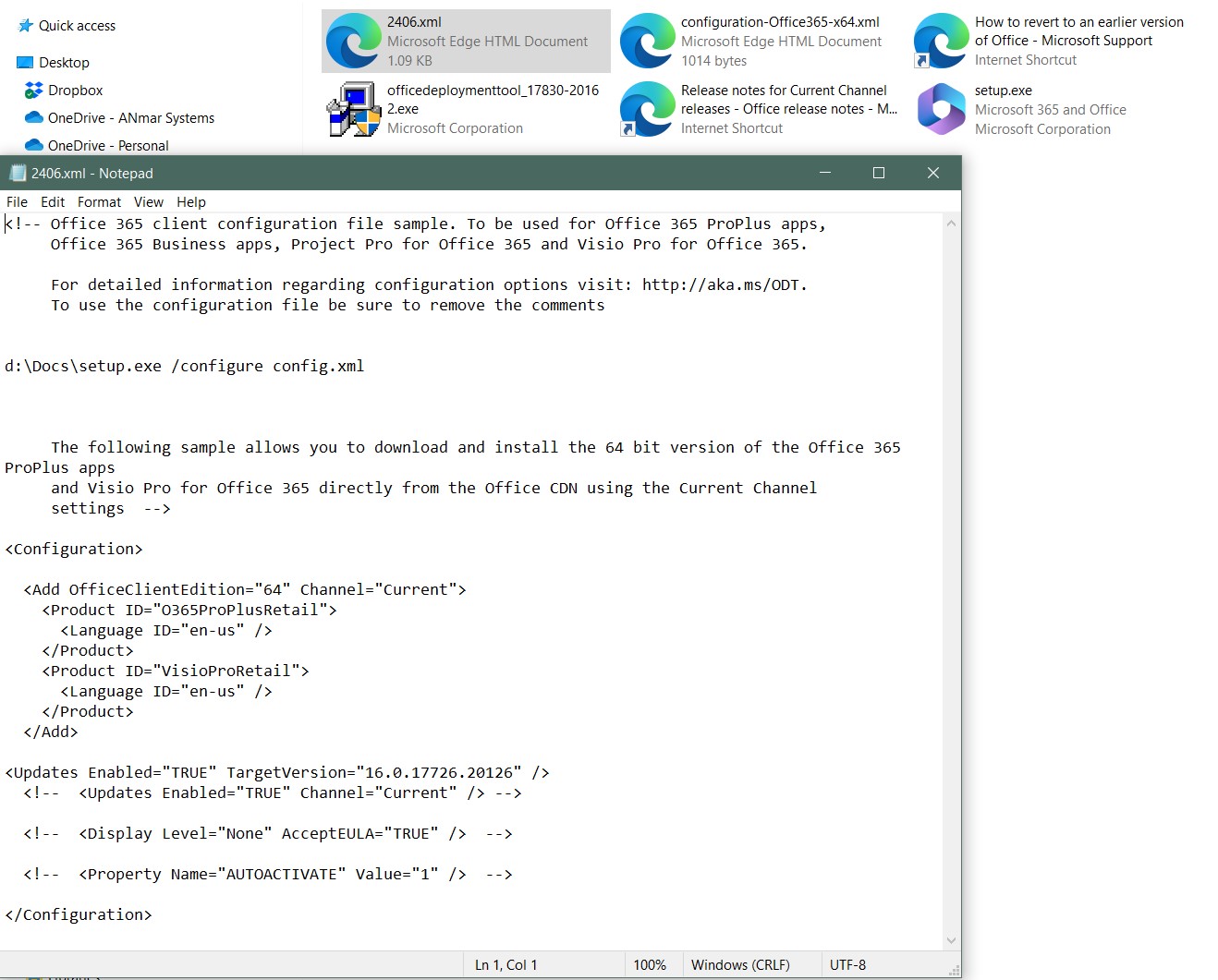Select Quick access in navigation pane
This screenshot has height=980, width=1218.
pos(77,26)
